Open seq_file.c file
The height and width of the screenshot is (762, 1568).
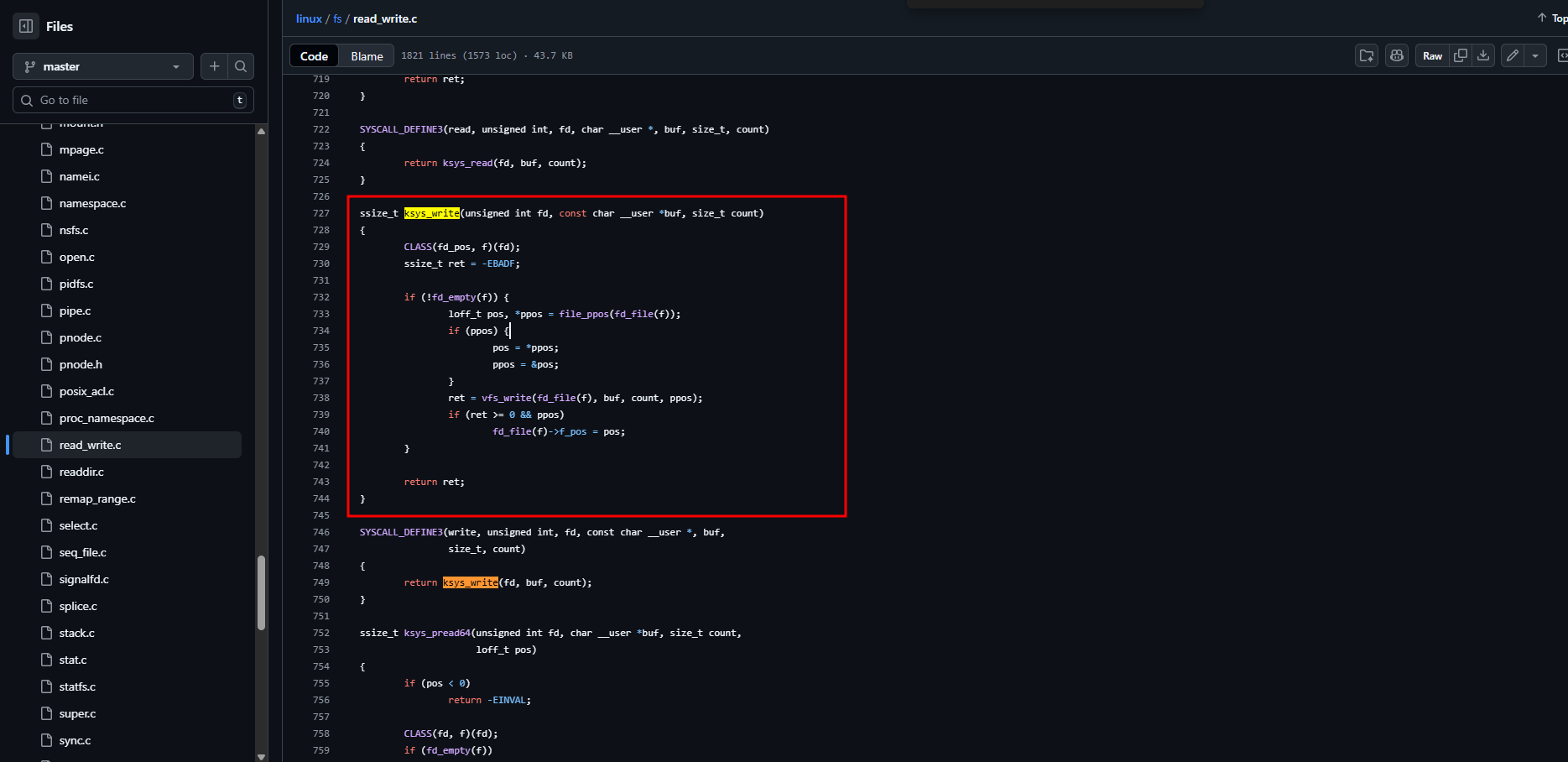coord(82,552)
